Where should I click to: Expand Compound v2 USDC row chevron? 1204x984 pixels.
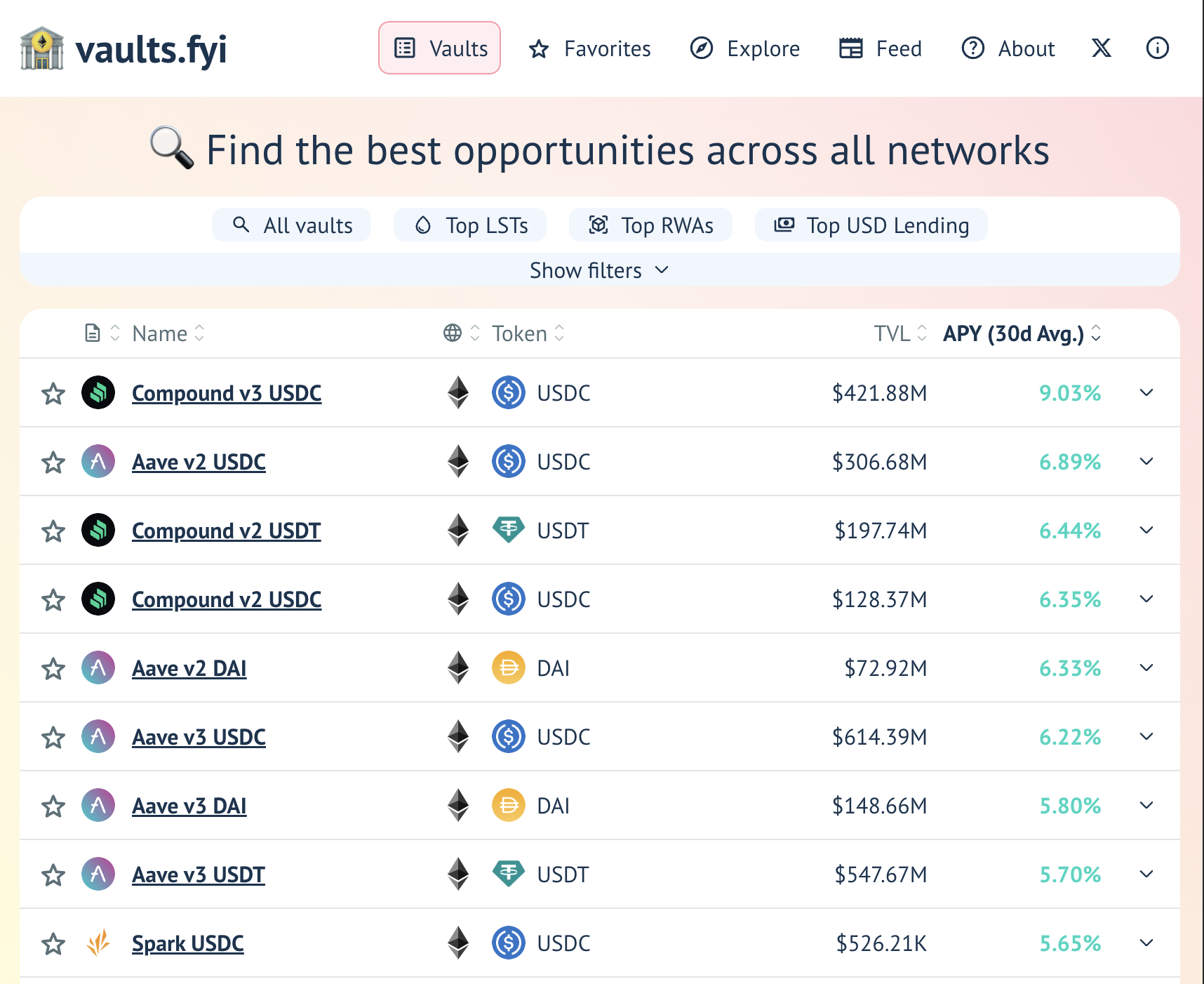[x=1146, y=599]
